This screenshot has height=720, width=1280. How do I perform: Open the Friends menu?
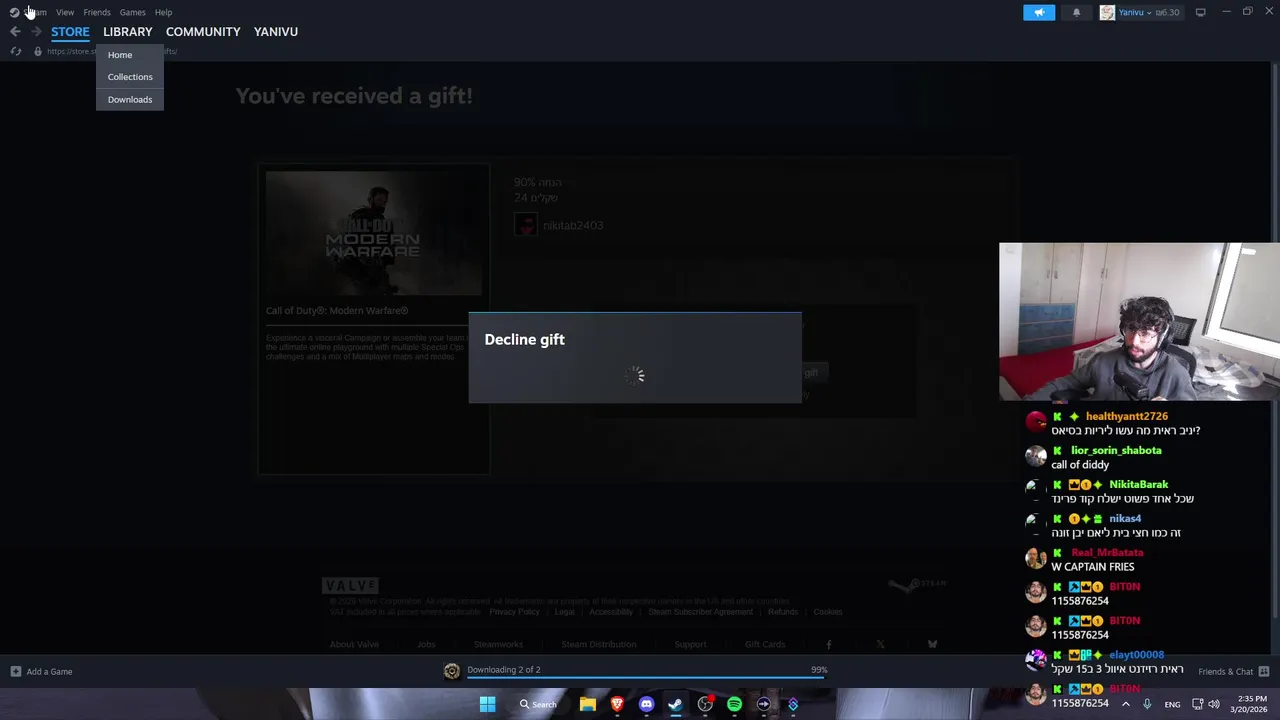(97, 12)
